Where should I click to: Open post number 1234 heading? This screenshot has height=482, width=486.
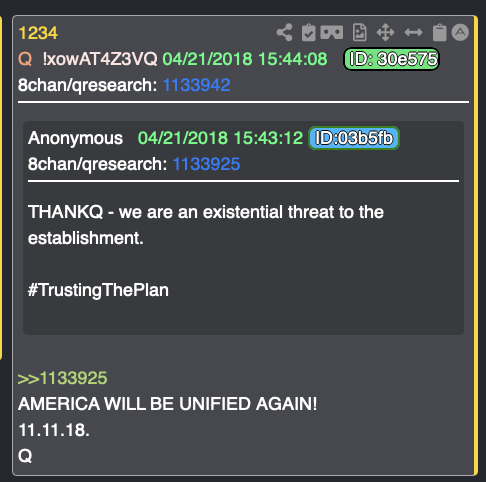[38, 33]
